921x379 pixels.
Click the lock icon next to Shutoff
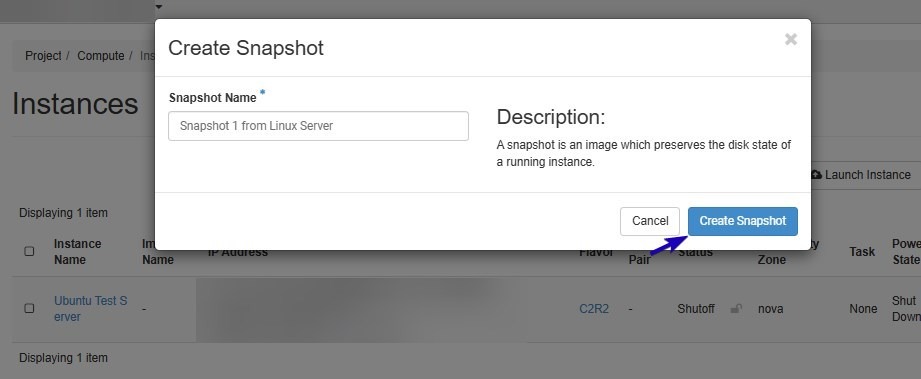coord(735,308)
